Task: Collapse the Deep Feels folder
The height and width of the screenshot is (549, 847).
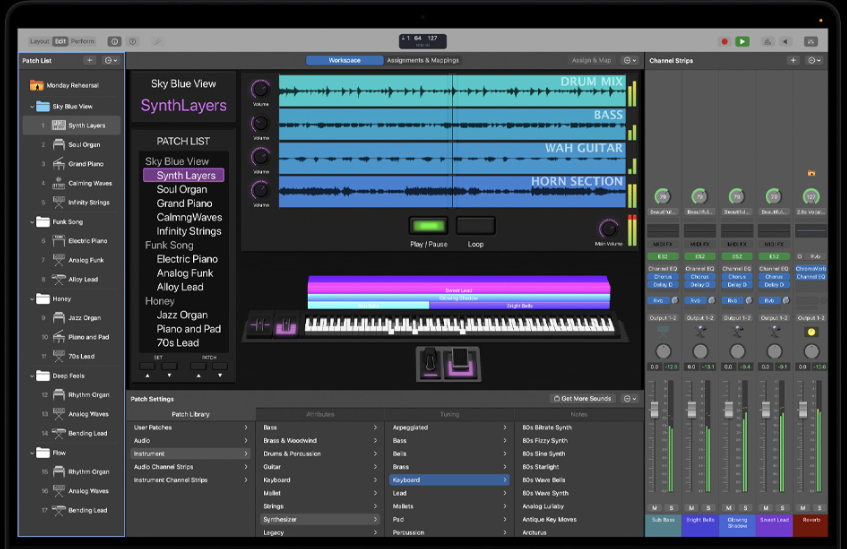Action: tap(32, 376)
